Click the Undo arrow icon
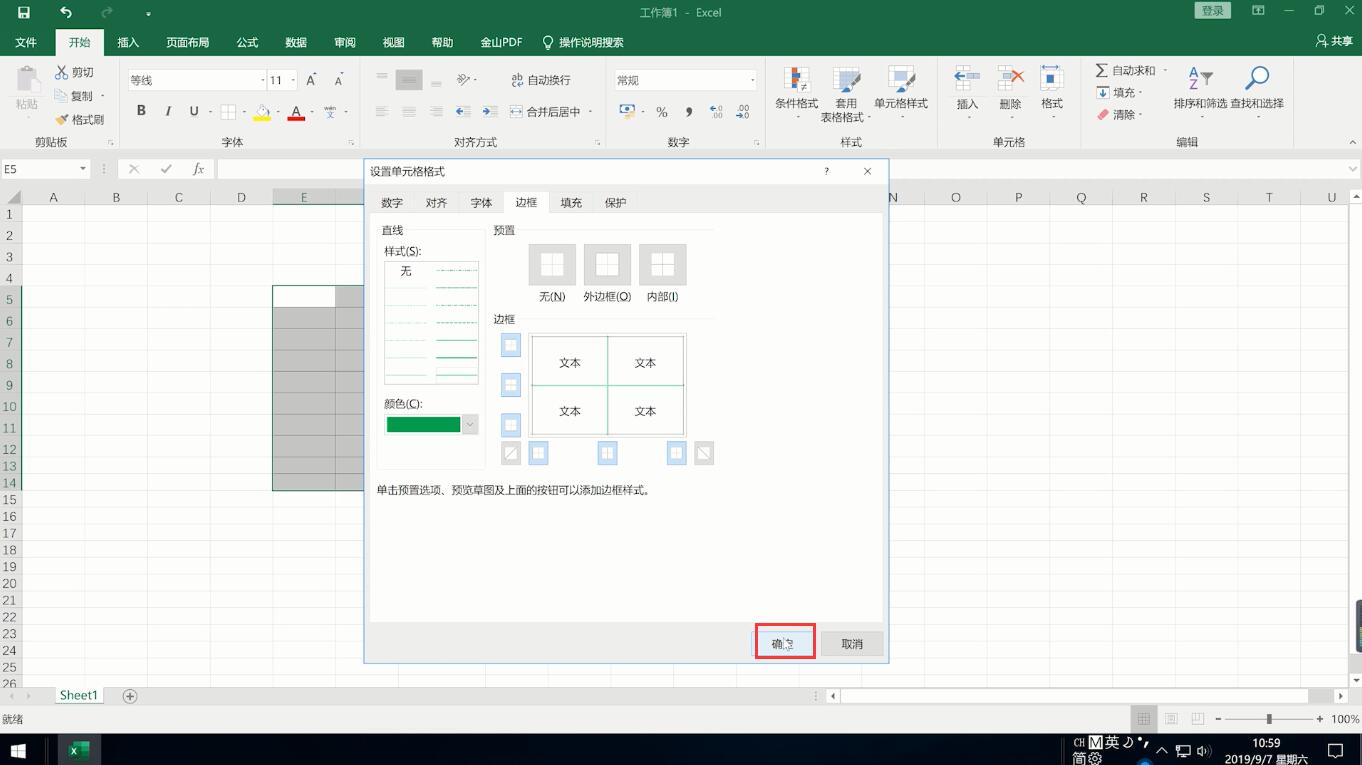Screen dimensions: 1362x765 66,13
